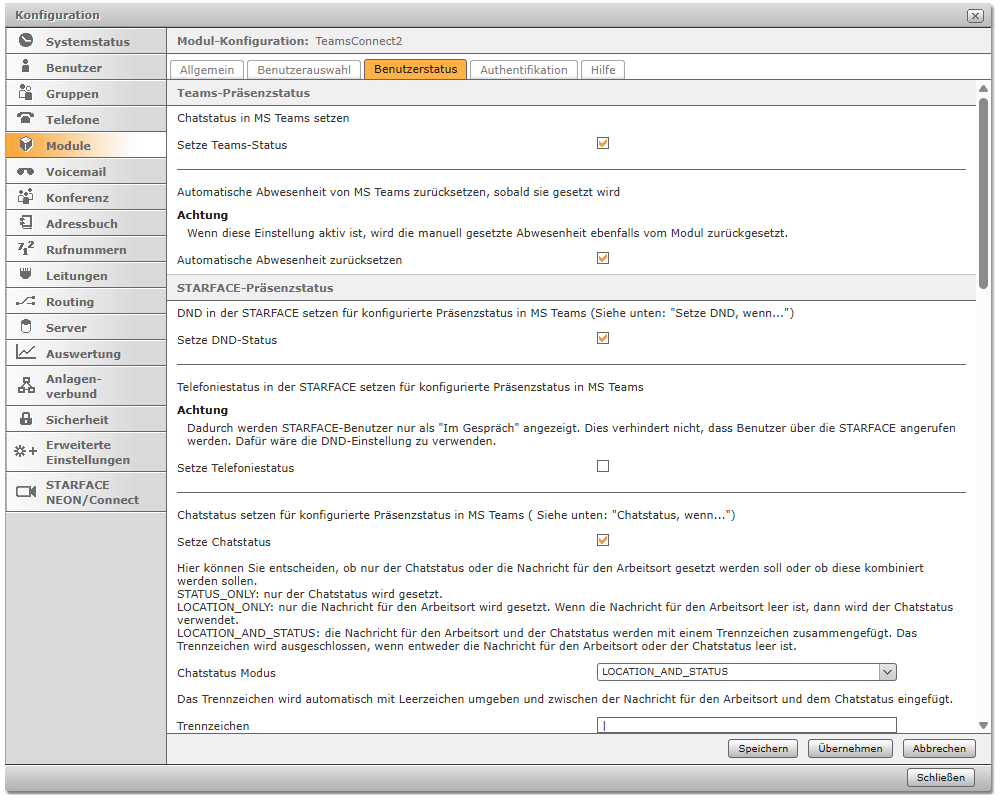Click the Leitungen plug icon
The width and height of the screenshot is (1000, 800).
point(26,274)
